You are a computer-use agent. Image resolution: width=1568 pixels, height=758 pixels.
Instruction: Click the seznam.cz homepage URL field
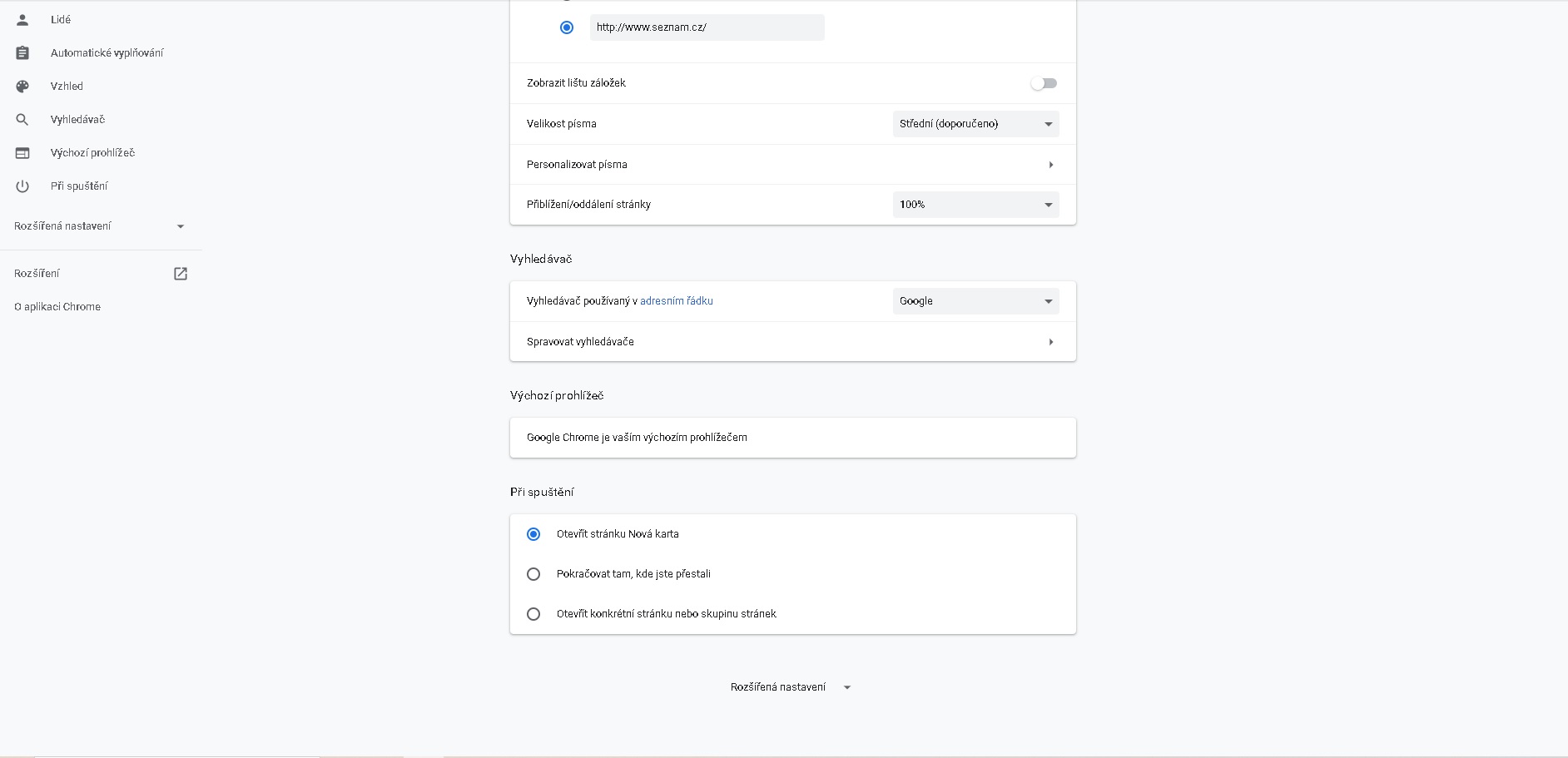click(707, 27)
